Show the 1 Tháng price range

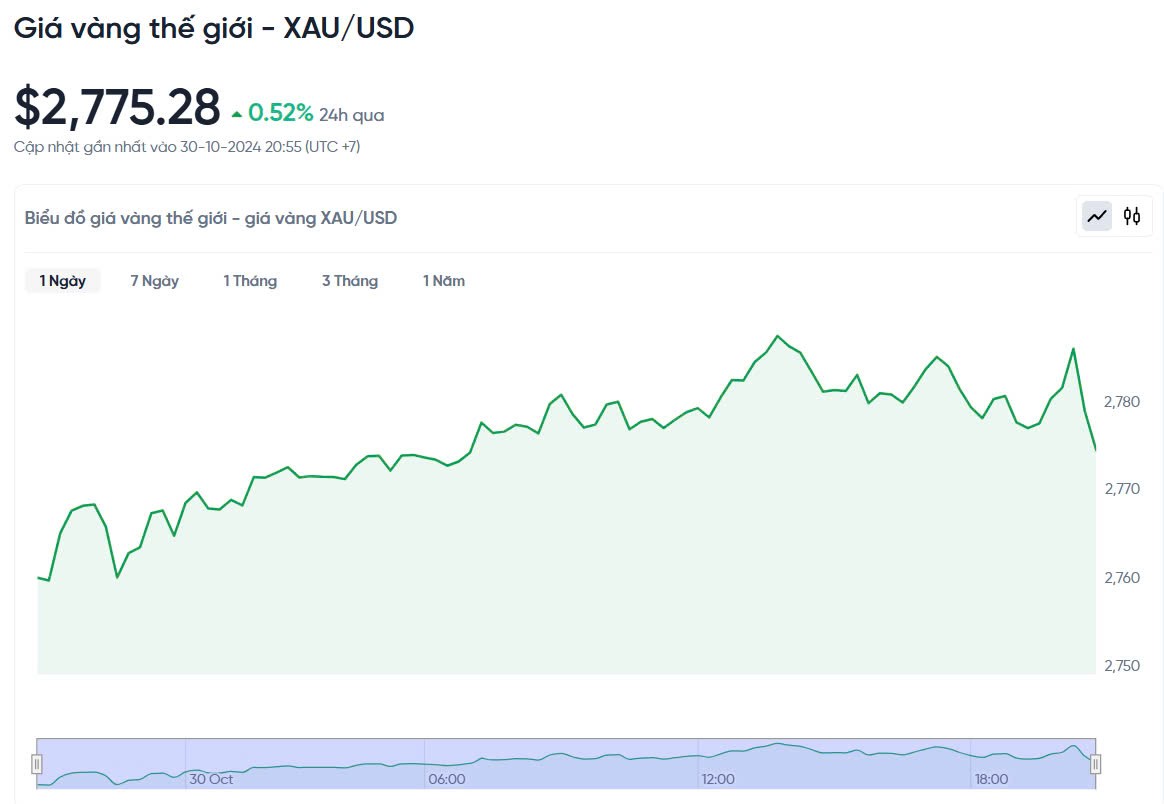pos(250,281)
